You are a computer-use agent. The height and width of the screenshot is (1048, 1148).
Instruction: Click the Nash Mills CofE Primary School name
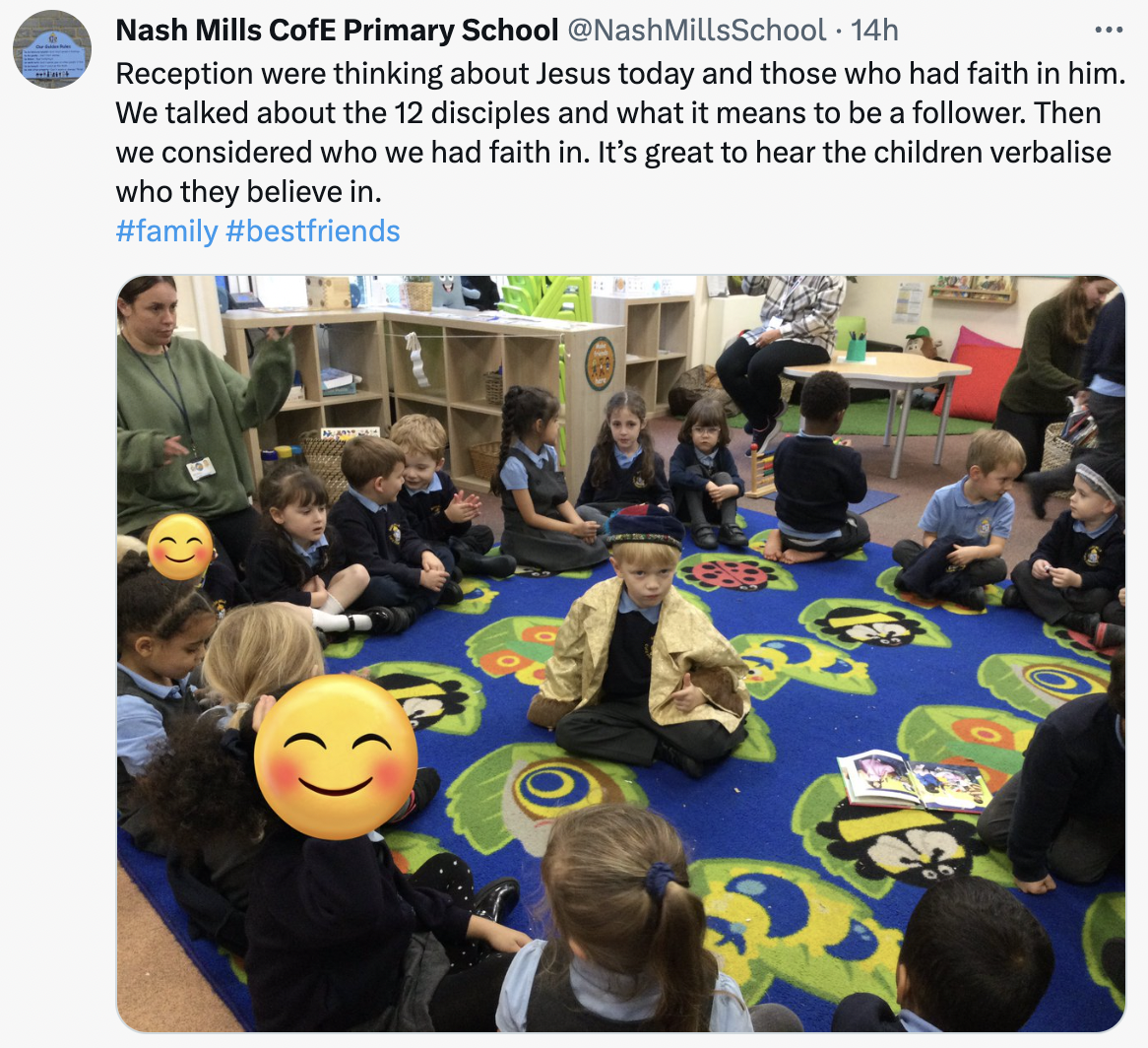tap(337, 31)
